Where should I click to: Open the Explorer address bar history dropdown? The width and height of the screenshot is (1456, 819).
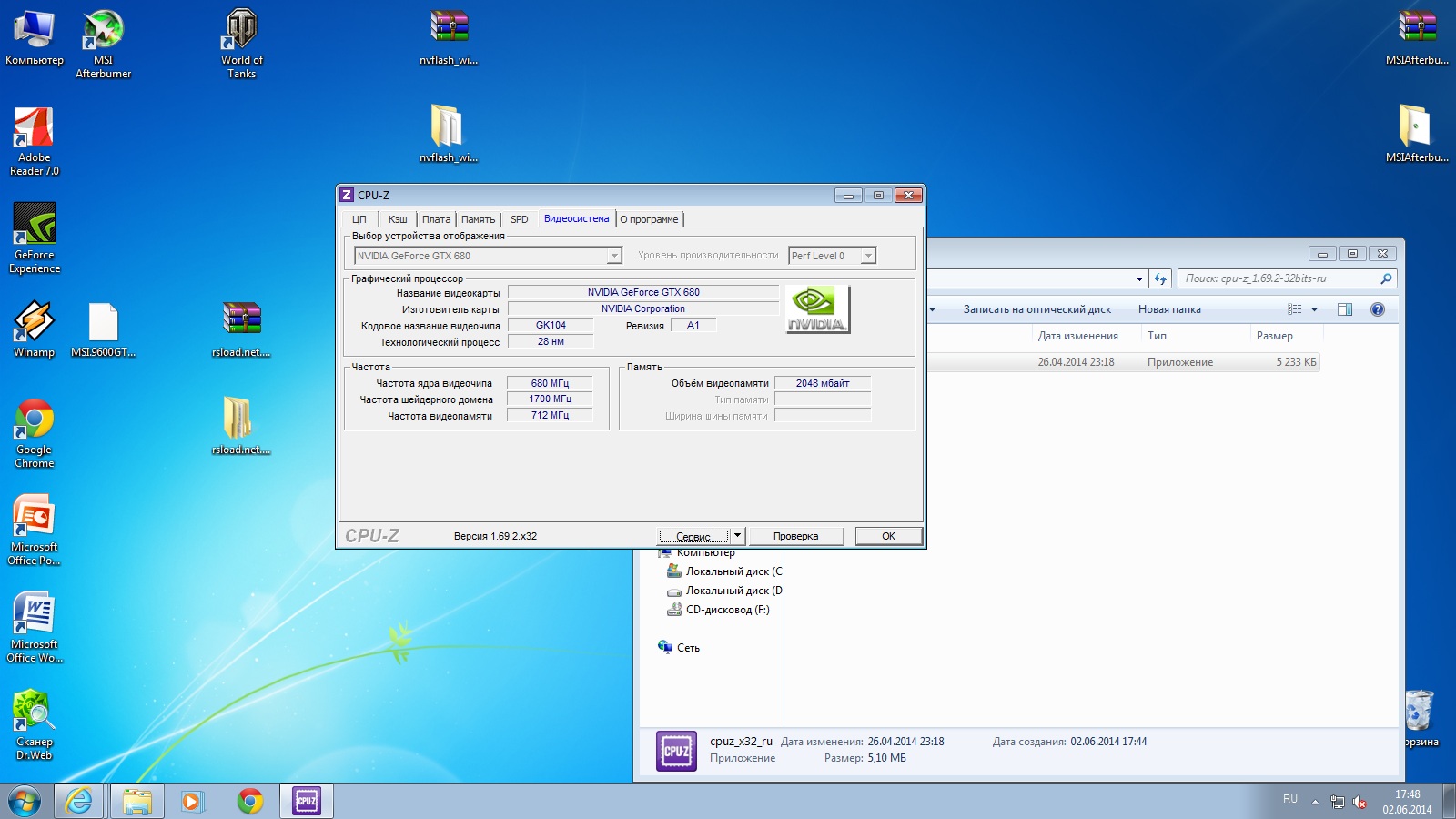click(1139, 279)
